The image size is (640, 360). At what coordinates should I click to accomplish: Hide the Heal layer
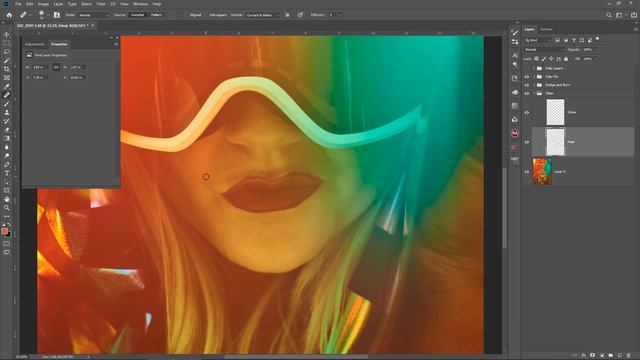pos(527,142)
